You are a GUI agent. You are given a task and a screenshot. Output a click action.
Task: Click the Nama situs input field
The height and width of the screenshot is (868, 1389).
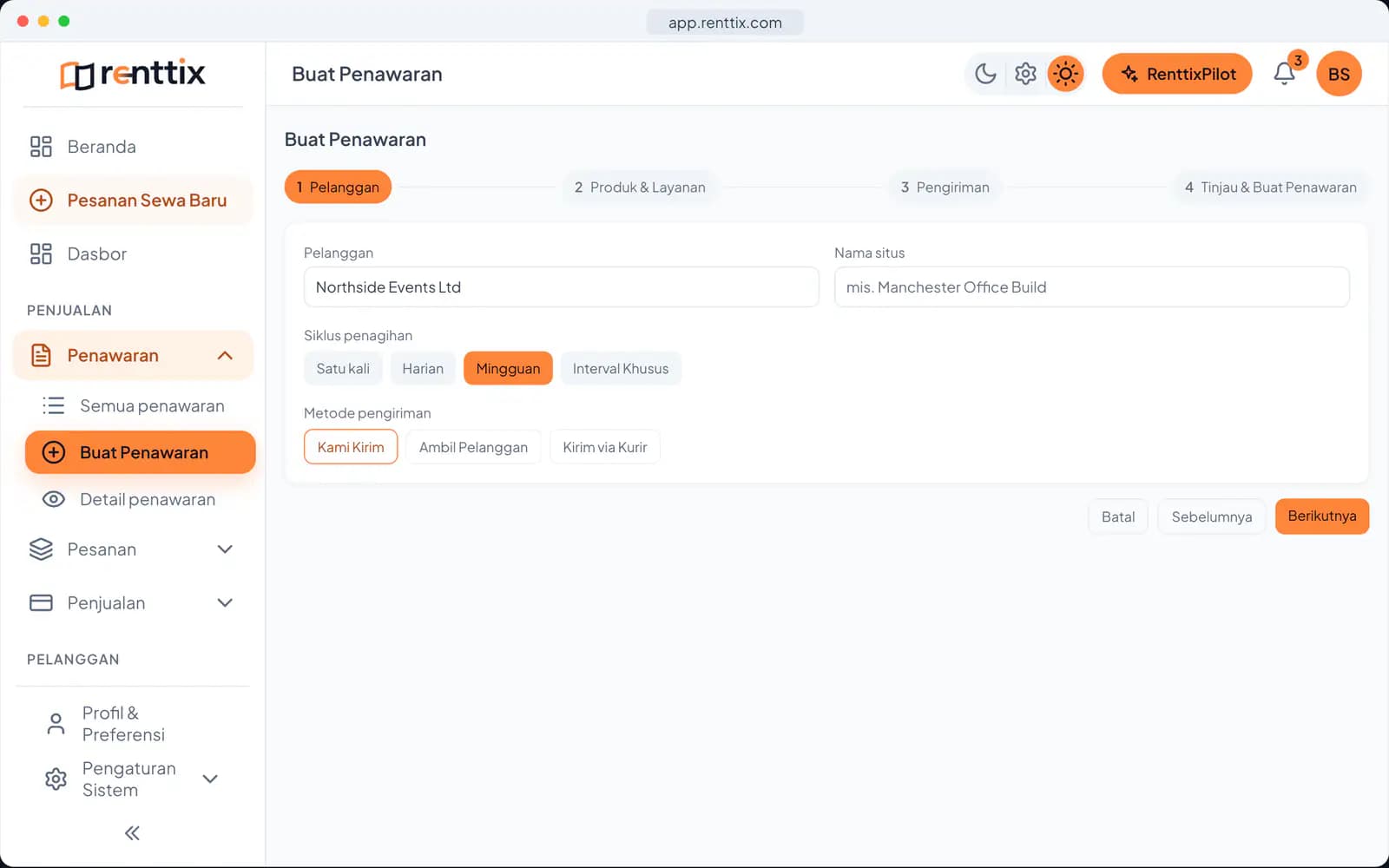point(1091,287)
